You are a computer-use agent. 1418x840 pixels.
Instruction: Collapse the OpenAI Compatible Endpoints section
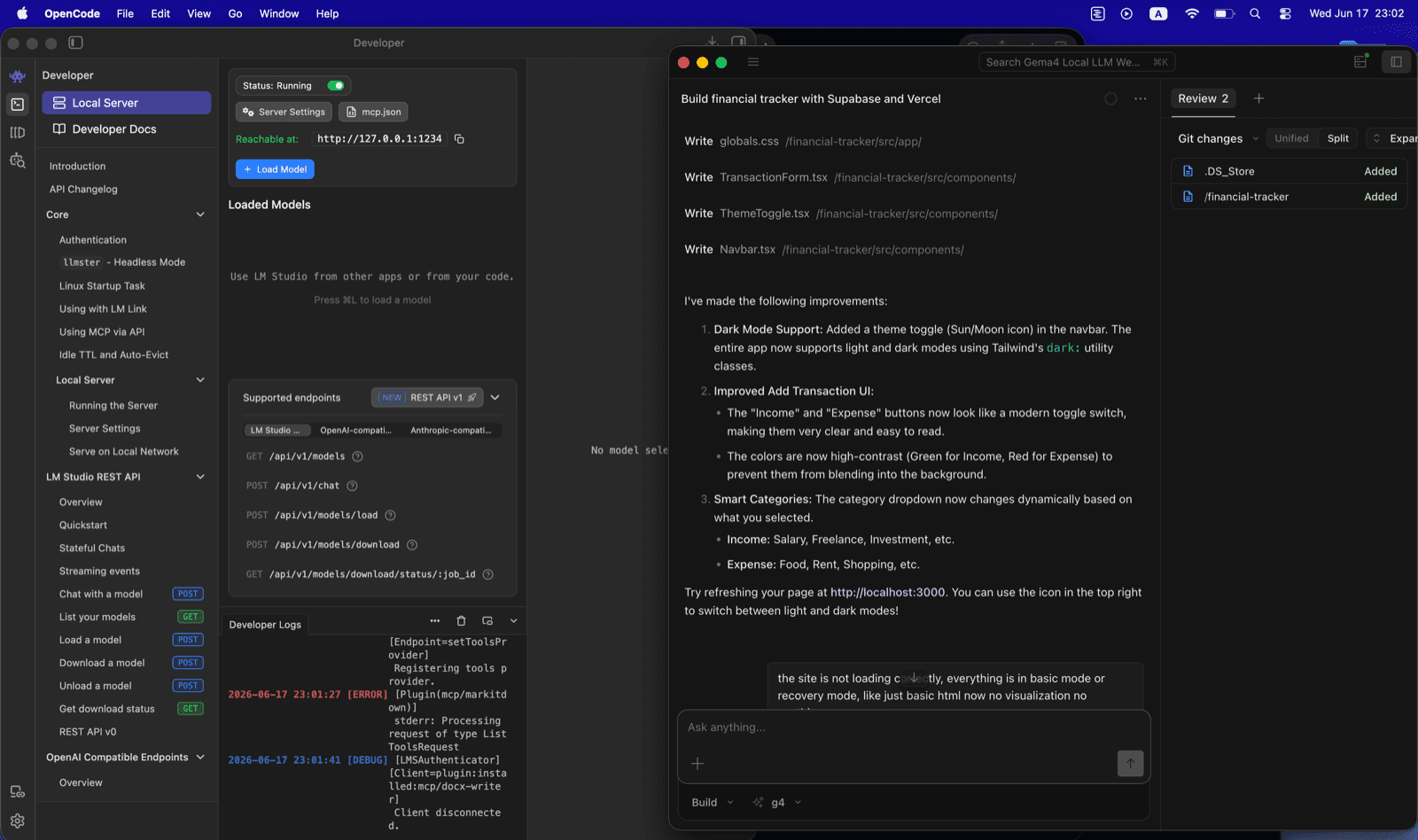[x=200, y=758]
